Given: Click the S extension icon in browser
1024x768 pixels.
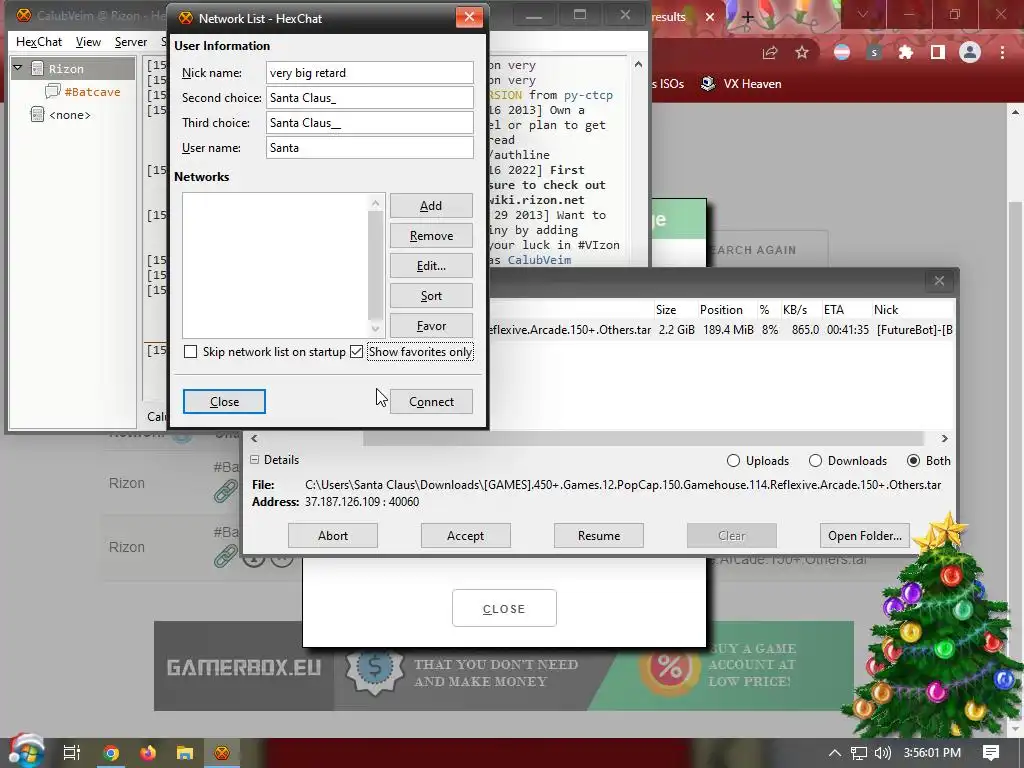Looking at the screenshot, I should click(x=874, y=53).
